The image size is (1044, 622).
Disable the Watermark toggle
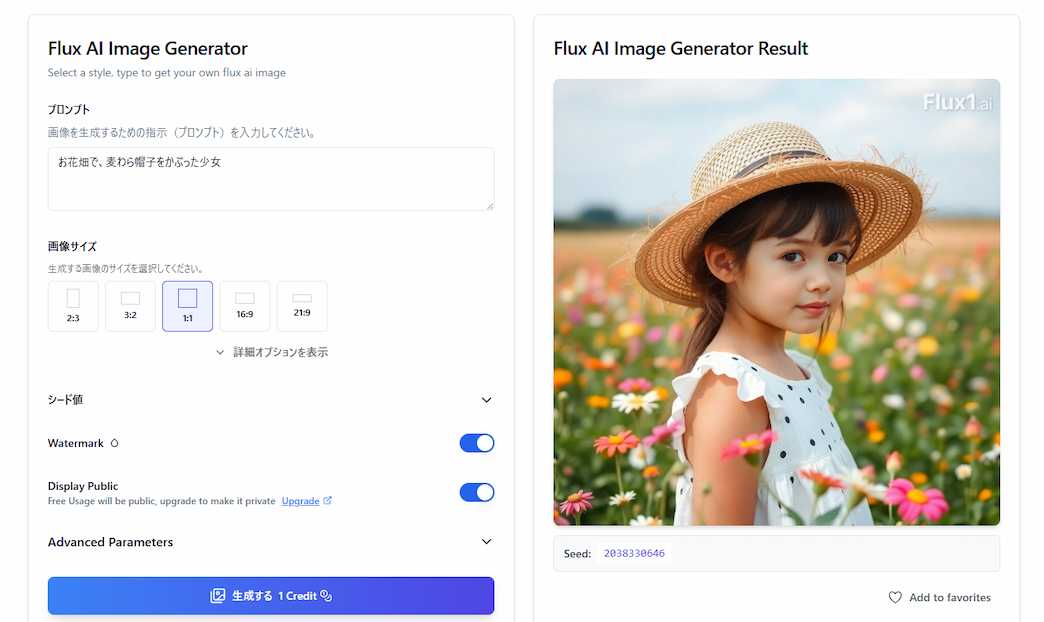(477, 443)
